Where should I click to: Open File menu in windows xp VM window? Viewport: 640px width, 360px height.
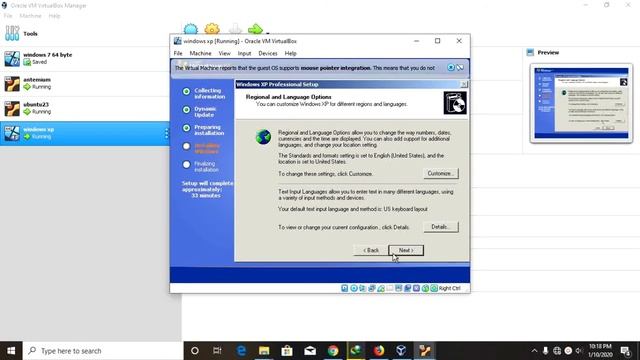point(178,53)
